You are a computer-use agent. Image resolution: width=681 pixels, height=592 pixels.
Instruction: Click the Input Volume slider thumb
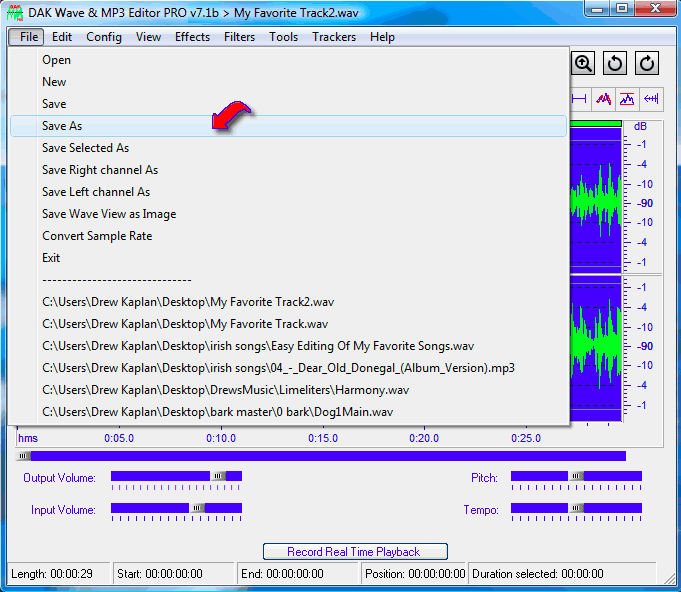pos(197,508)
